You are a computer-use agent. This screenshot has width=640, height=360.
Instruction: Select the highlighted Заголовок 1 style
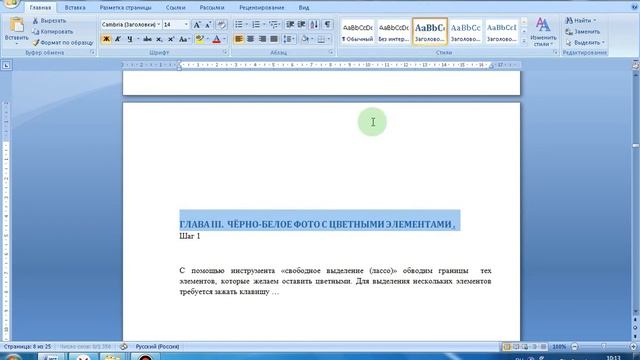[x=430, y=31]
